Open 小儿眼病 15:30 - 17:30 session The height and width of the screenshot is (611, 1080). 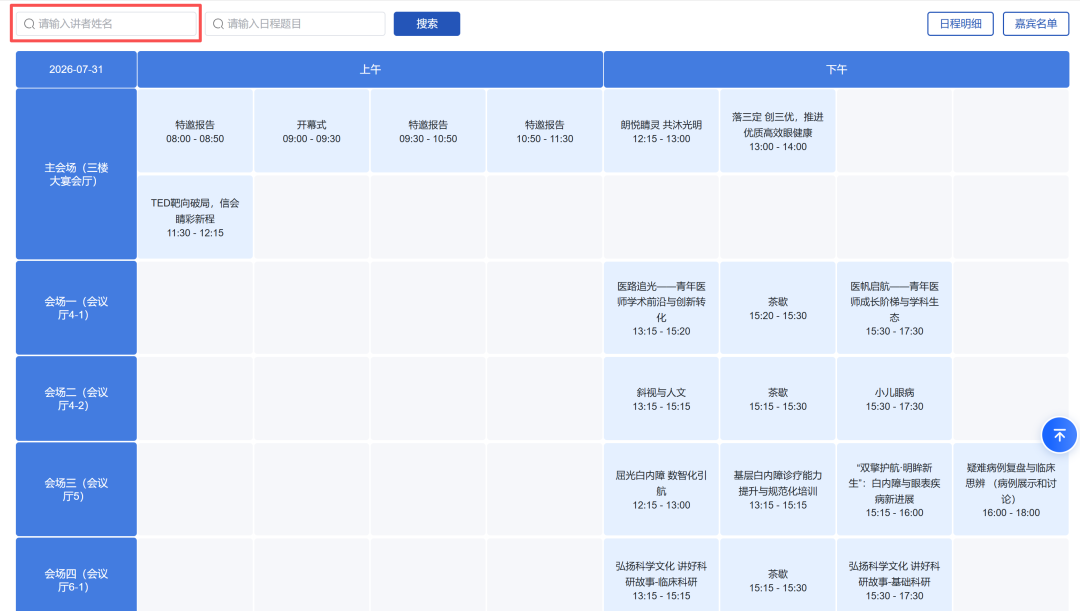pos(894,398)
